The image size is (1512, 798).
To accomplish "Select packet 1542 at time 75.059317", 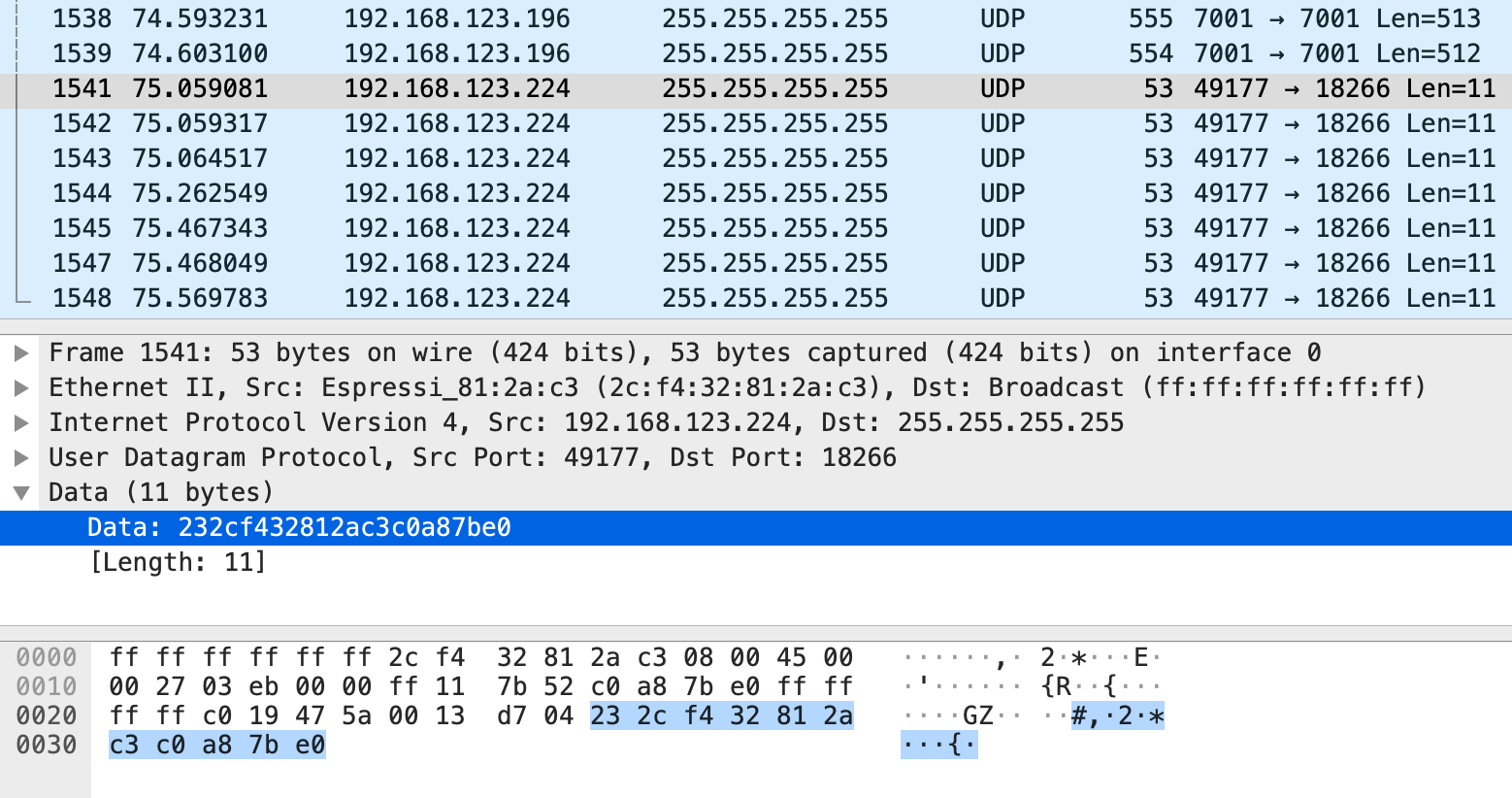I will (x=756, y=123).
